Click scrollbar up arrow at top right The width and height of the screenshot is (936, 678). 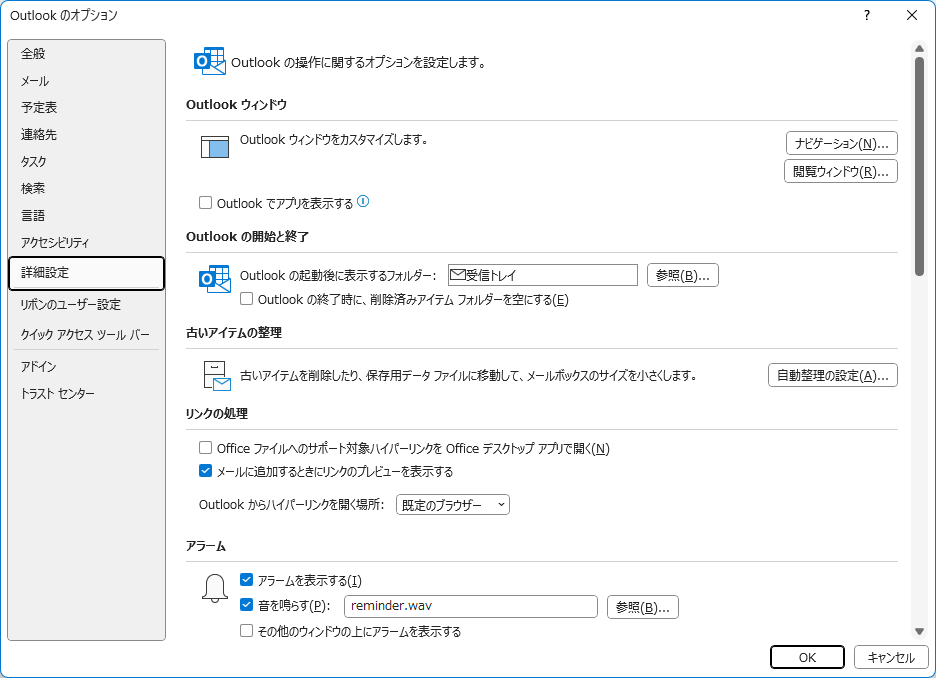coord(918,47)
